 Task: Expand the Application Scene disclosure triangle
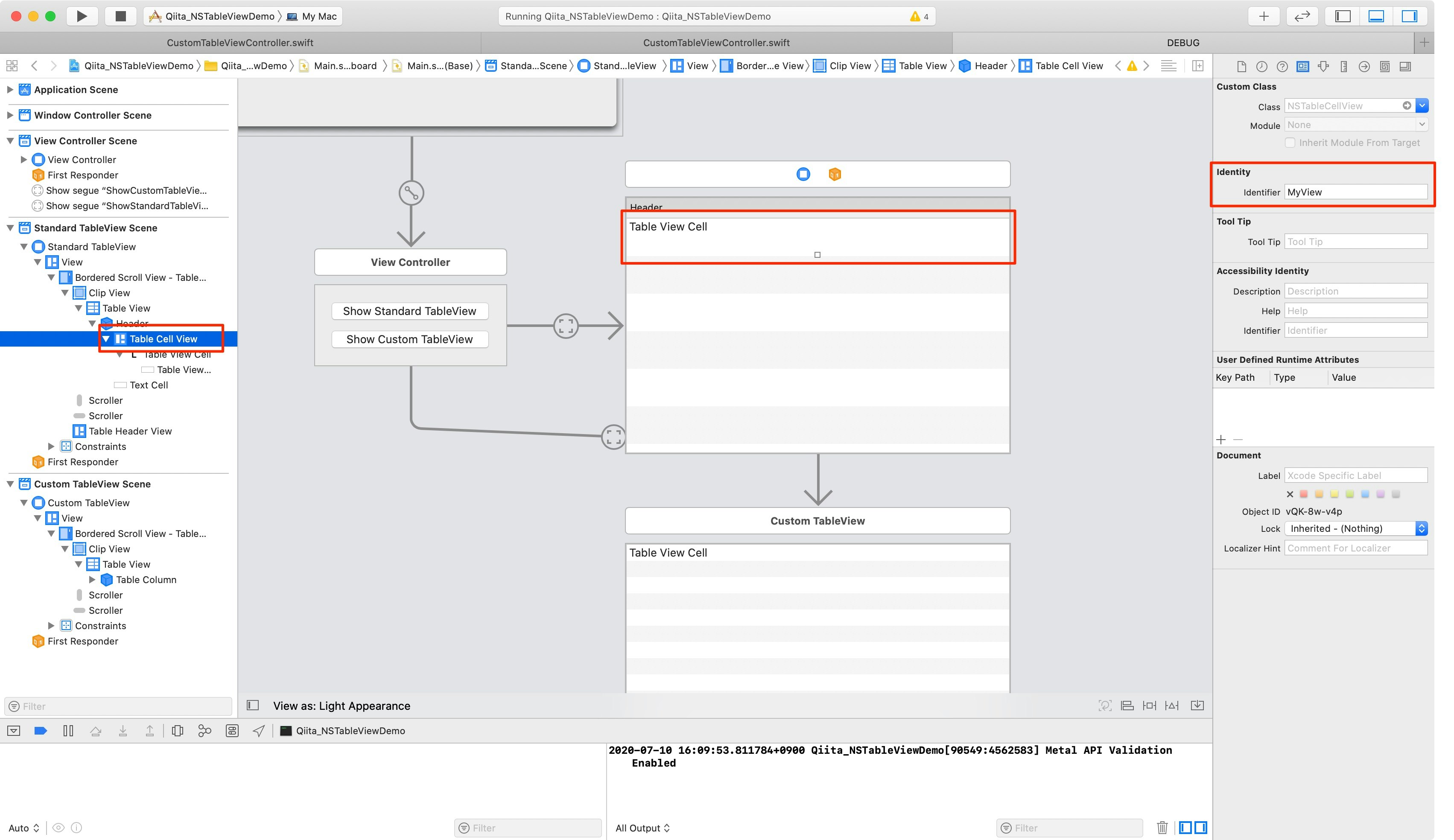click(x=10, y=90)
